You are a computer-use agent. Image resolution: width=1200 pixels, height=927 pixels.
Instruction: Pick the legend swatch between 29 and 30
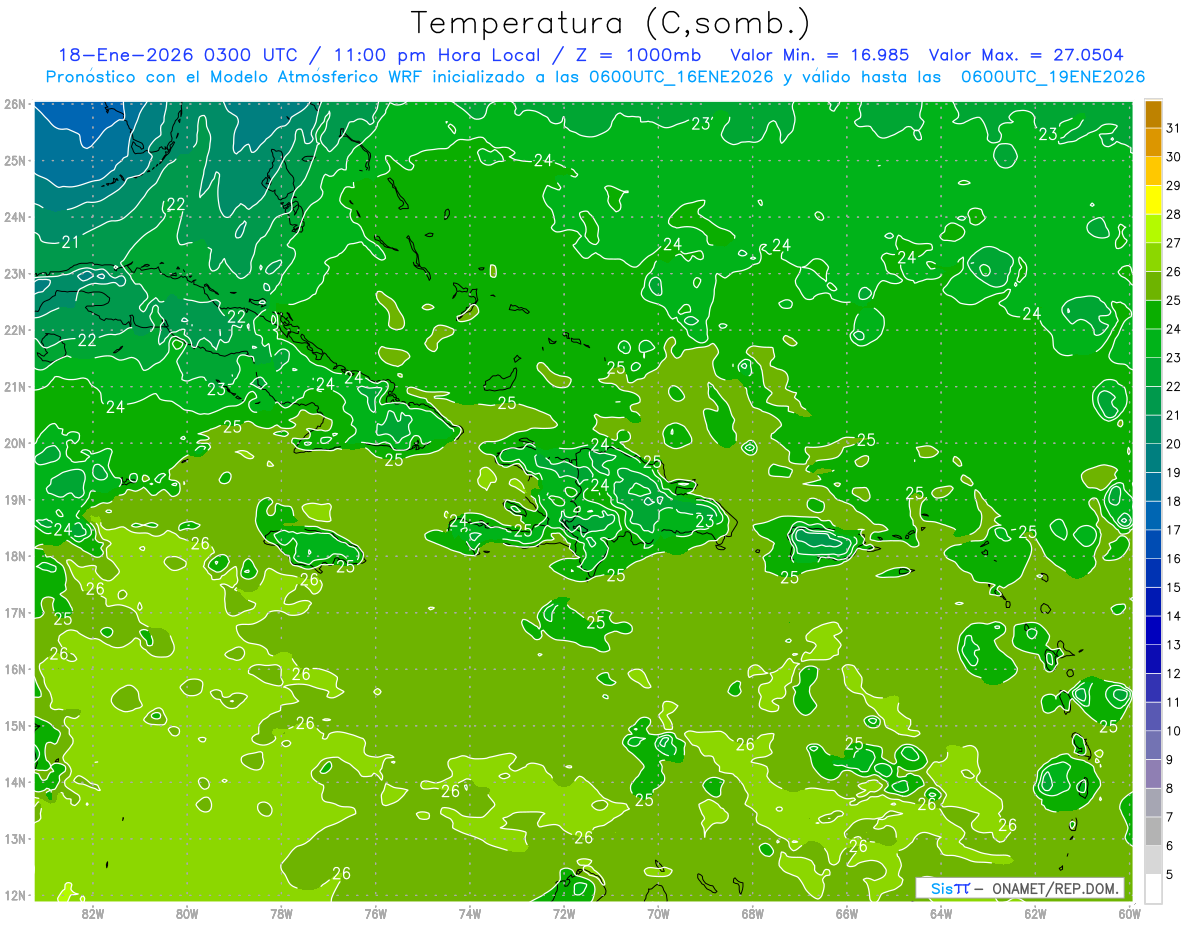pos(1153,171)
